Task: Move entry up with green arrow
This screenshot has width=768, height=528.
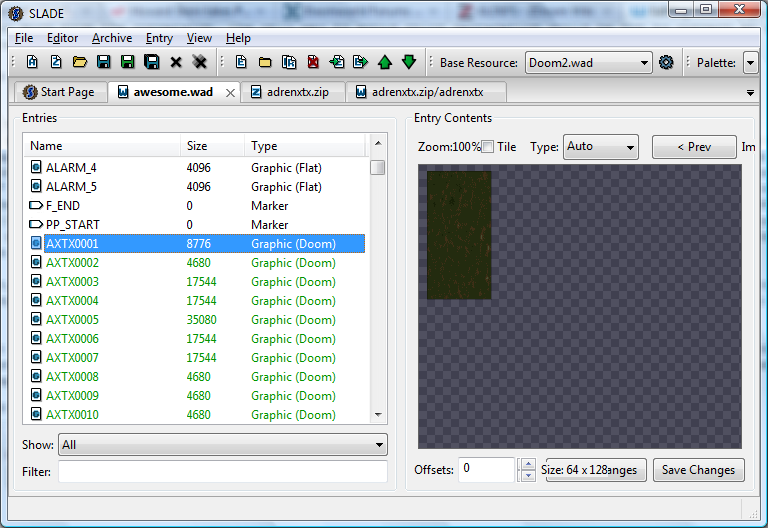Action: pos(385,62)
